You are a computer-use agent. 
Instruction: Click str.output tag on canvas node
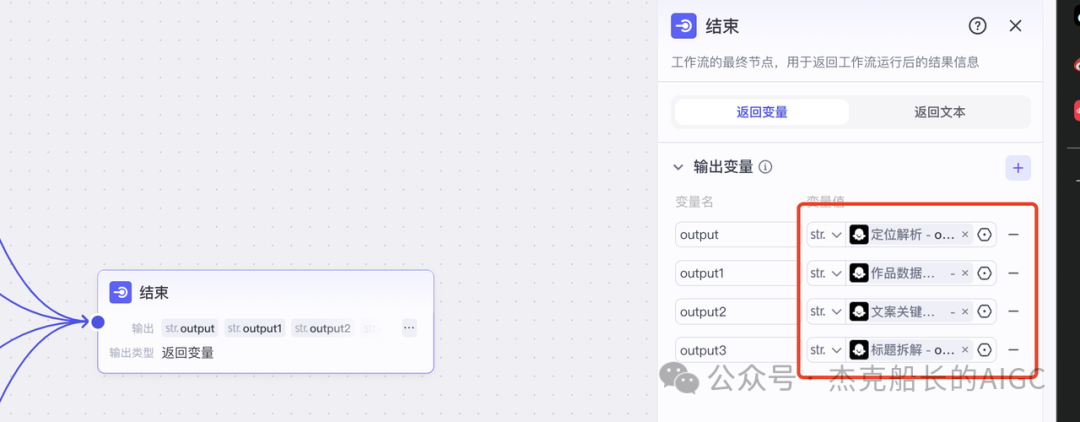tap(190, 328)
